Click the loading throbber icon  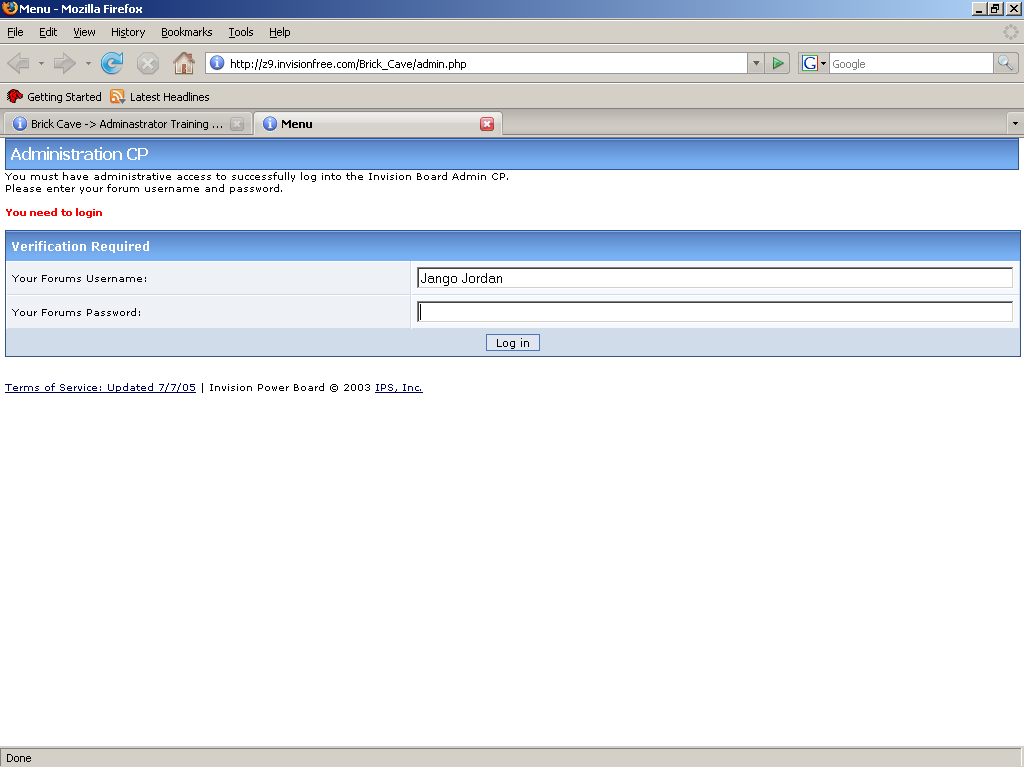pyautogui.click(x=1010, y=32)
